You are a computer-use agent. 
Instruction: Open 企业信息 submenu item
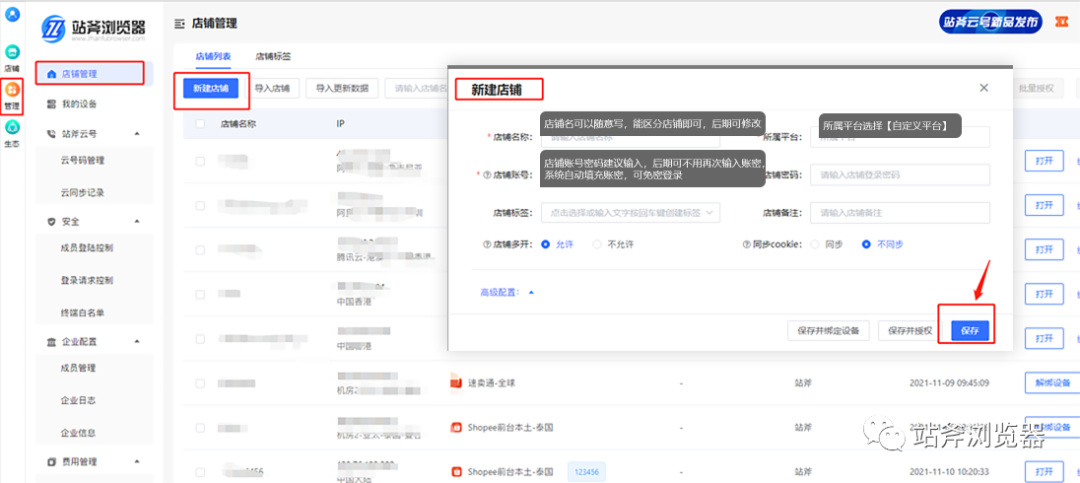[78, 433]
